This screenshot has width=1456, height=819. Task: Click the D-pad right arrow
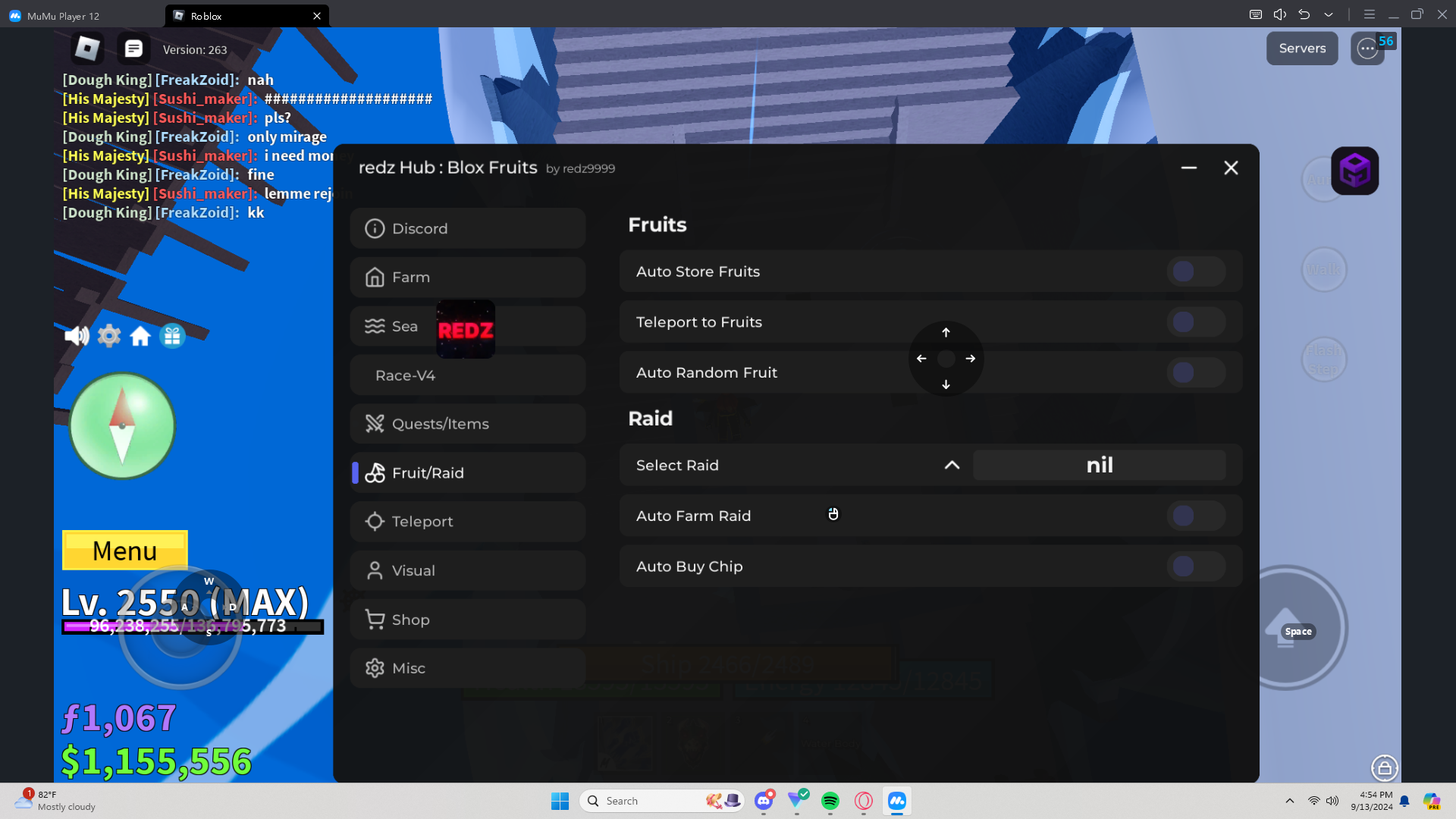tap(971, 359)
